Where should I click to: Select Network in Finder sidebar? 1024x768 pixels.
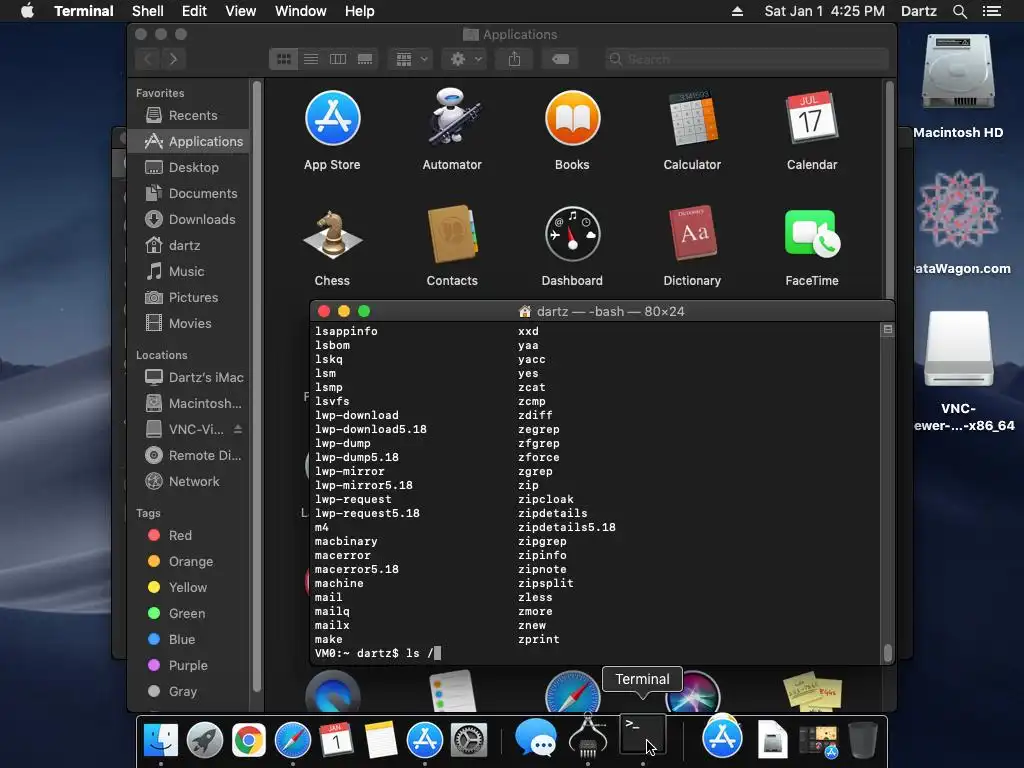[188, 482]
